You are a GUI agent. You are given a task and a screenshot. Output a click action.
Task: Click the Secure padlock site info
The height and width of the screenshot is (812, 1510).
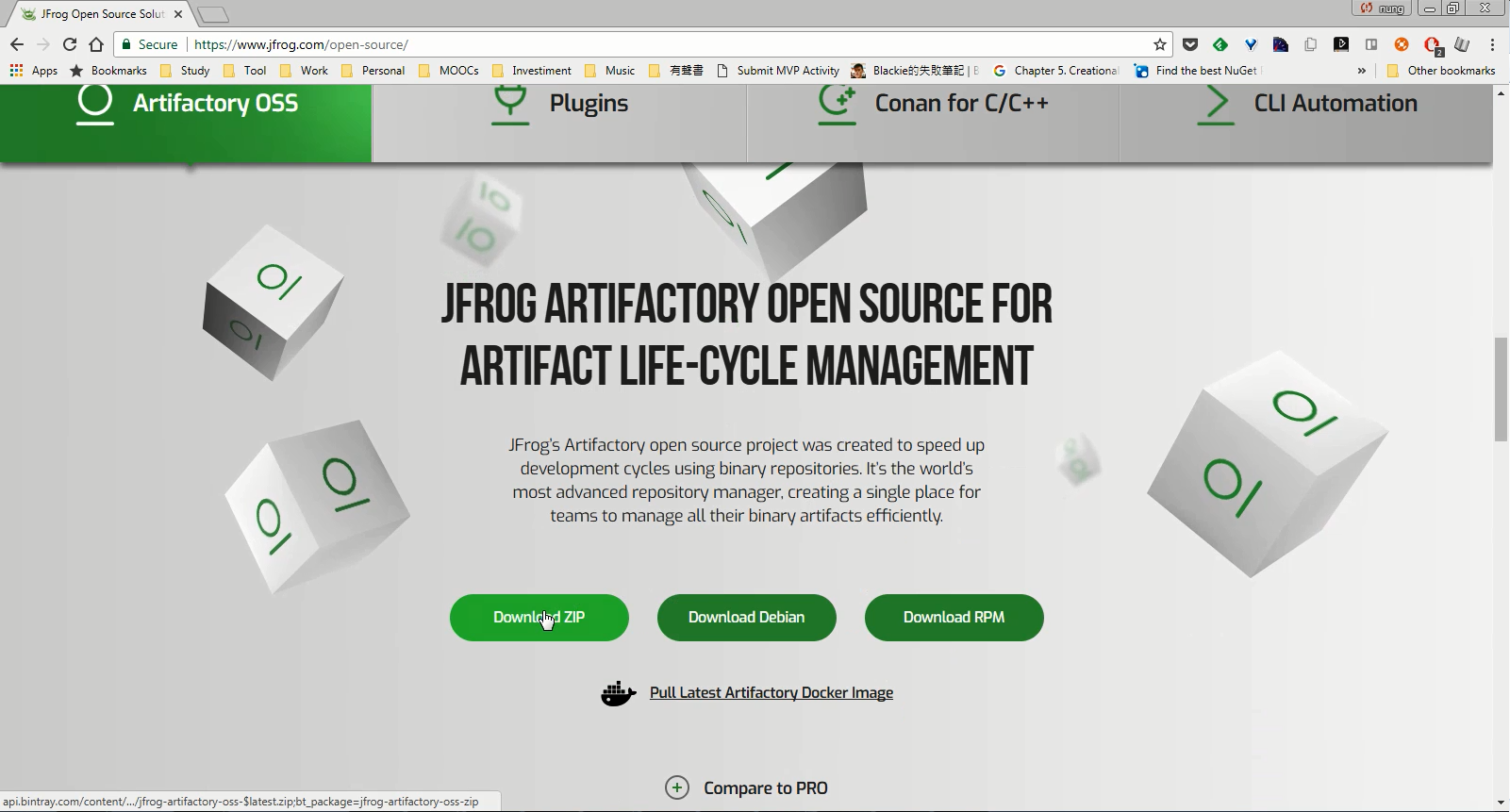(x=149, y=44)
